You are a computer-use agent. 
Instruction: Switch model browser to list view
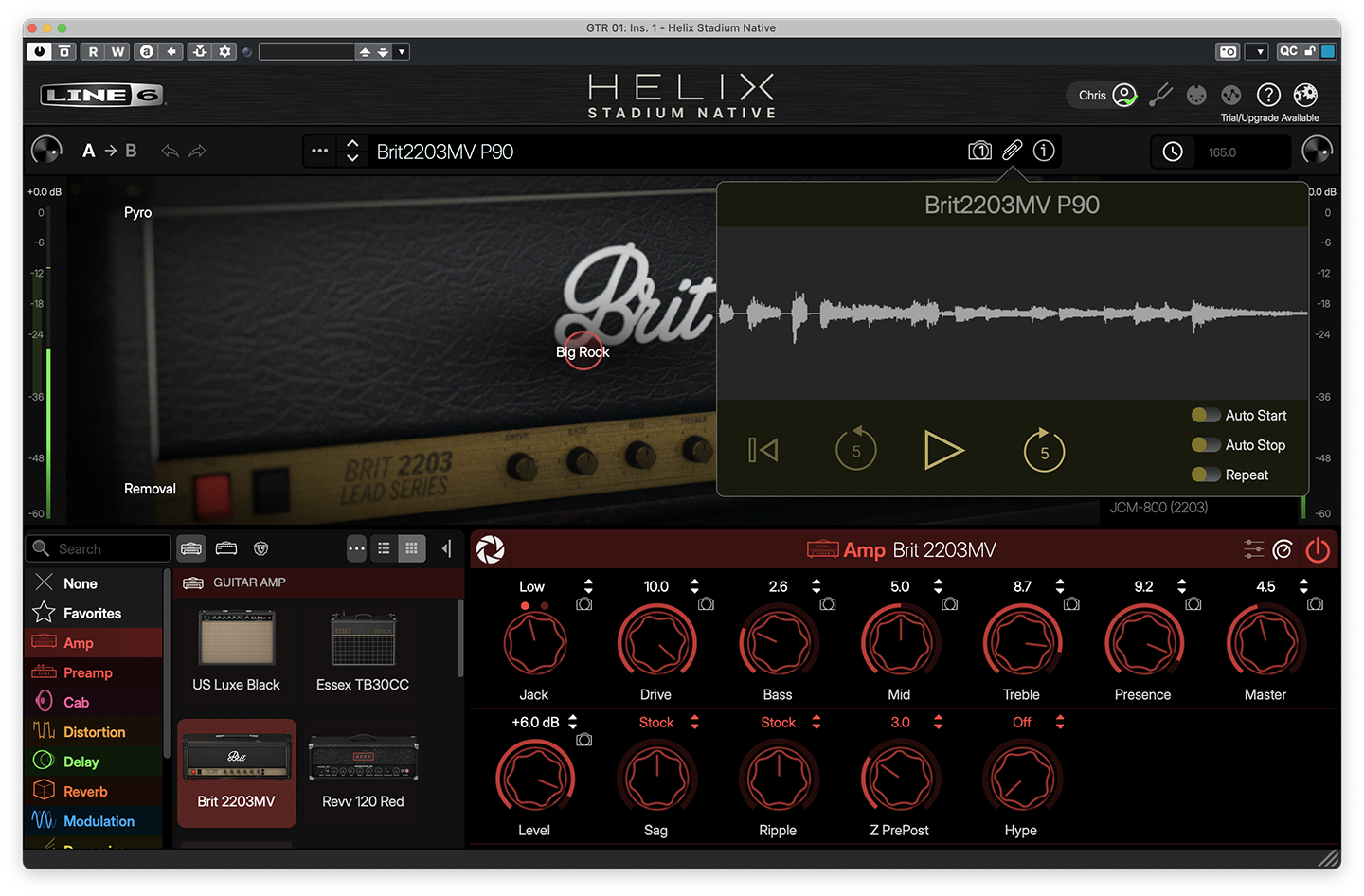(384, 548)
